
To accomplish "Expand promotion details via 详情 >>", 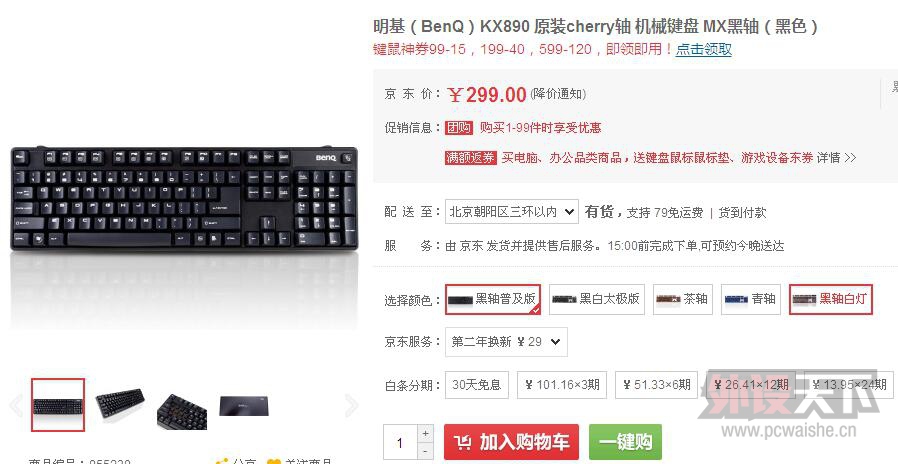I will [836, 158].
